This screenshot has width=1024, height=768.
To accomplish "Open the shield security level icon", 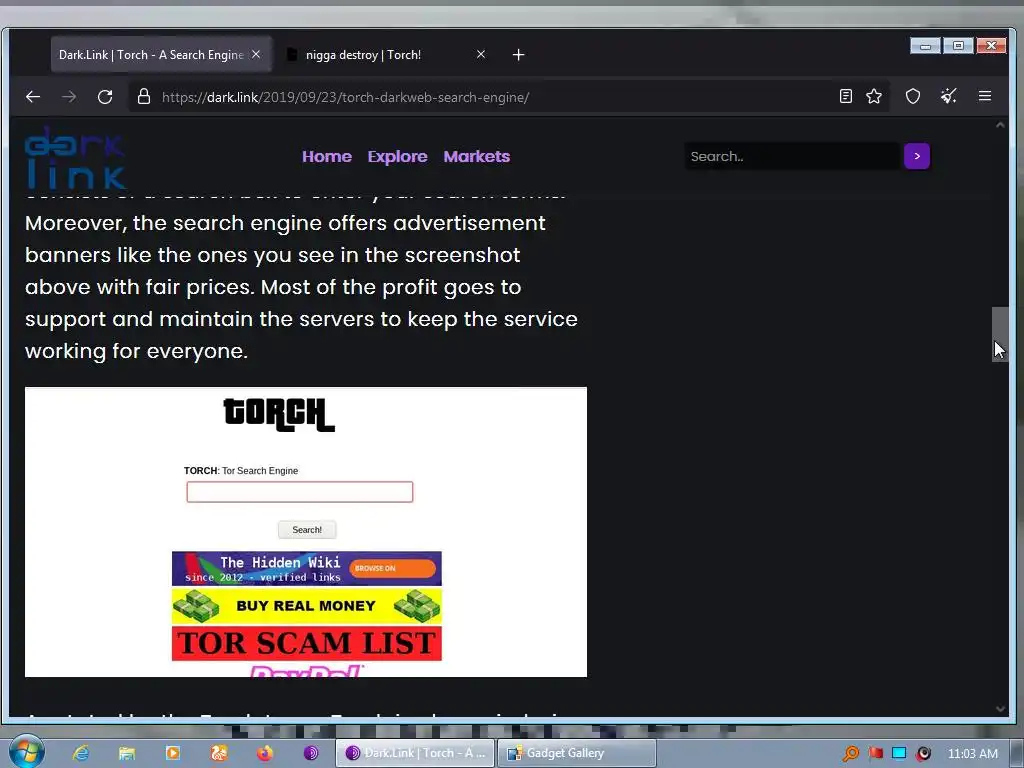I will tap(913, 97).
